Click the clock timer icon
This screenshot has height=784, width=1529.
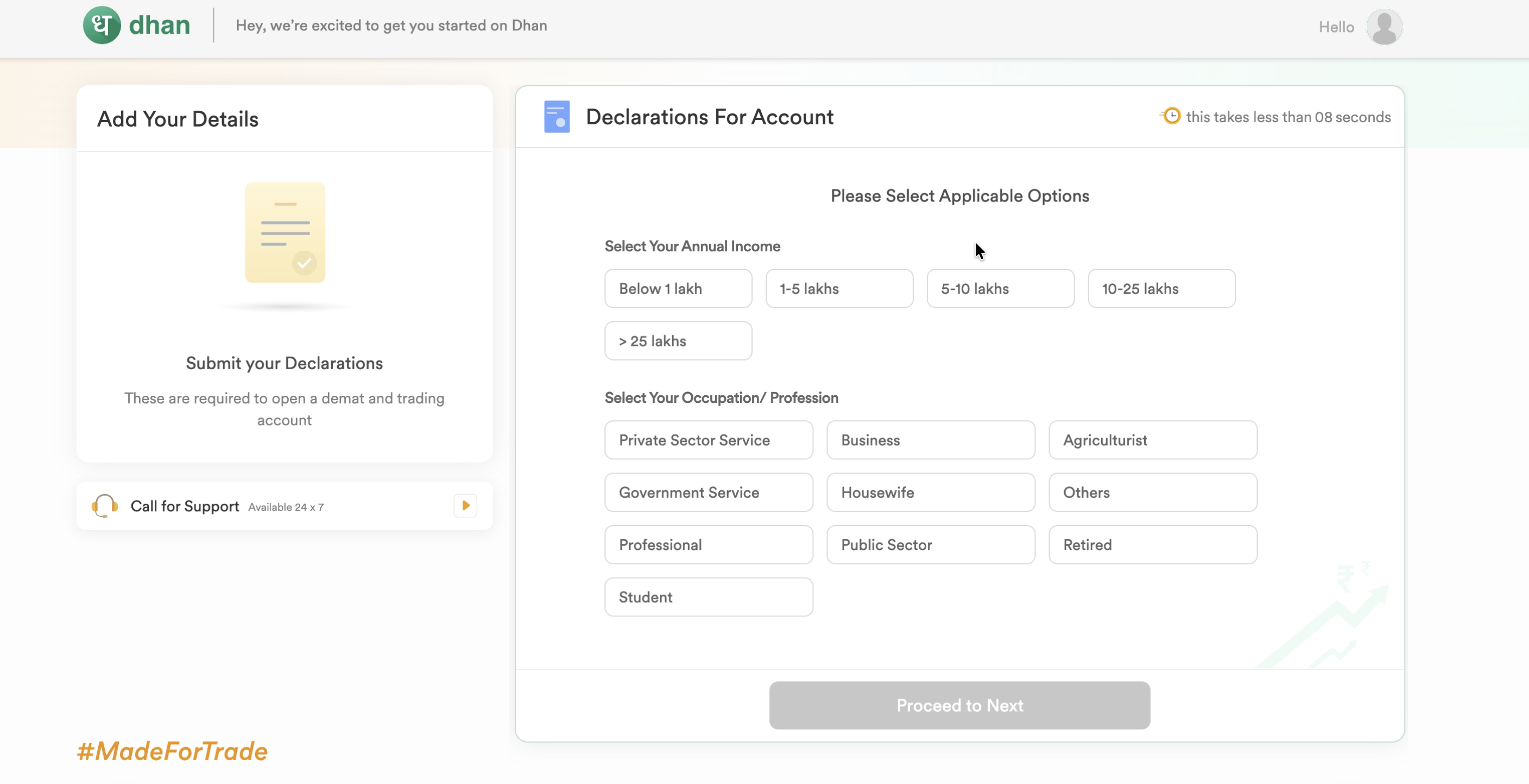1171,116
